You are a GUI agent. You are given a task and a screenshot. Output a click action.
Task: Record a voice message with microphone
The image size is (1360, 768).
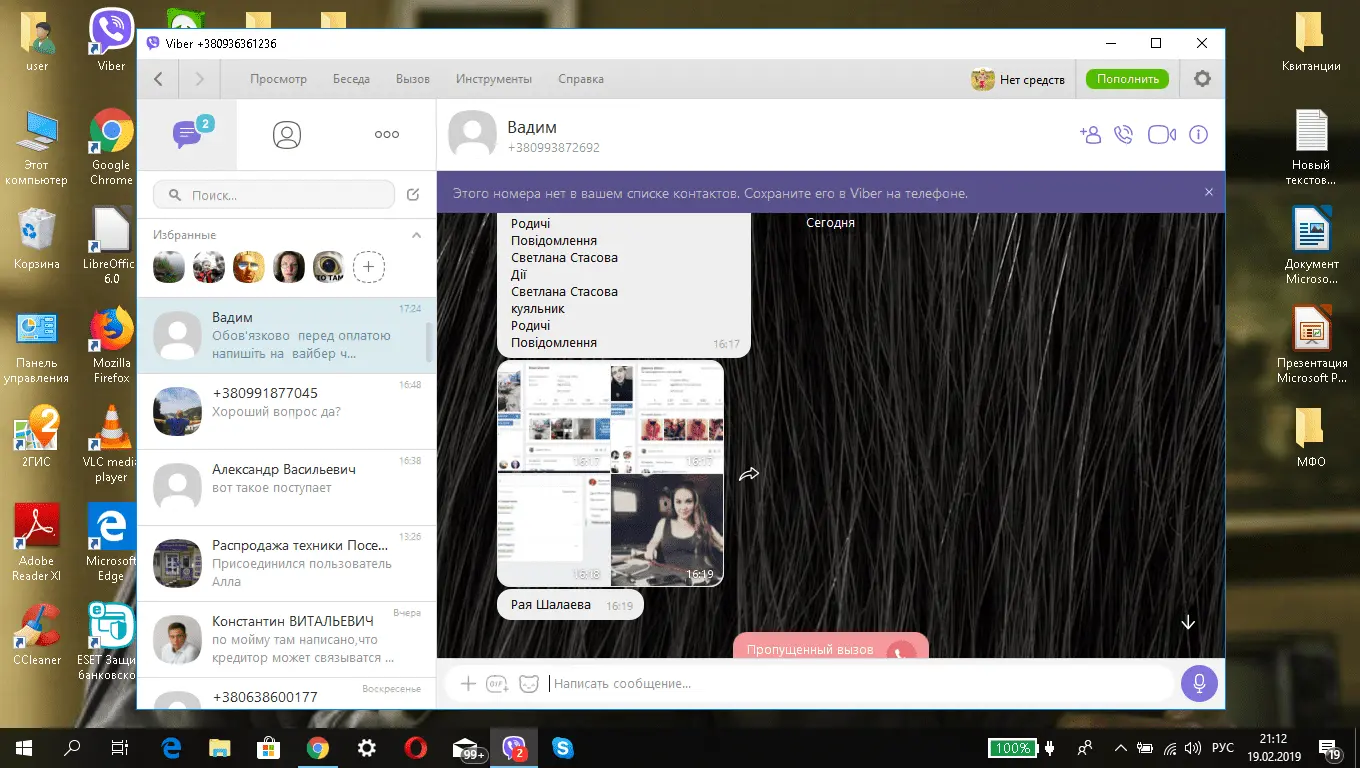(x=1198, y=684)
